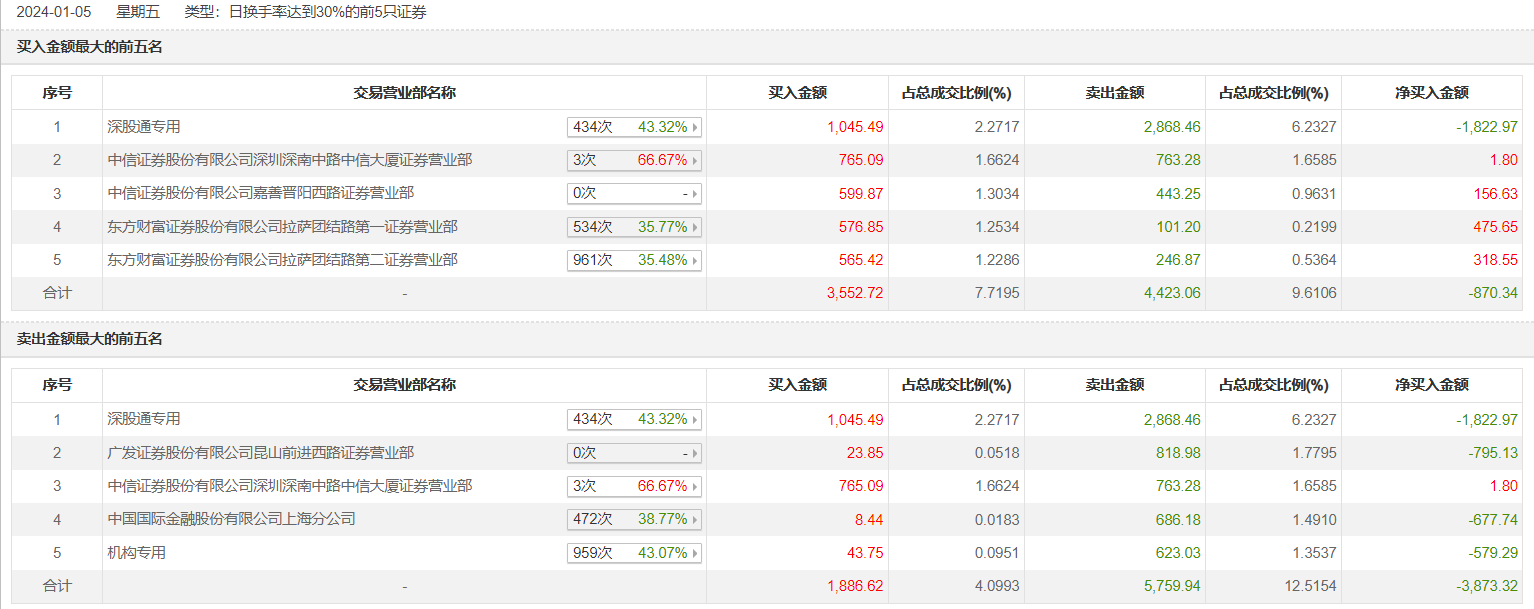This screenshot has width=1534, height=609.
Task: Open 深股通专用 link in buy table
Action: coord(144,127)
